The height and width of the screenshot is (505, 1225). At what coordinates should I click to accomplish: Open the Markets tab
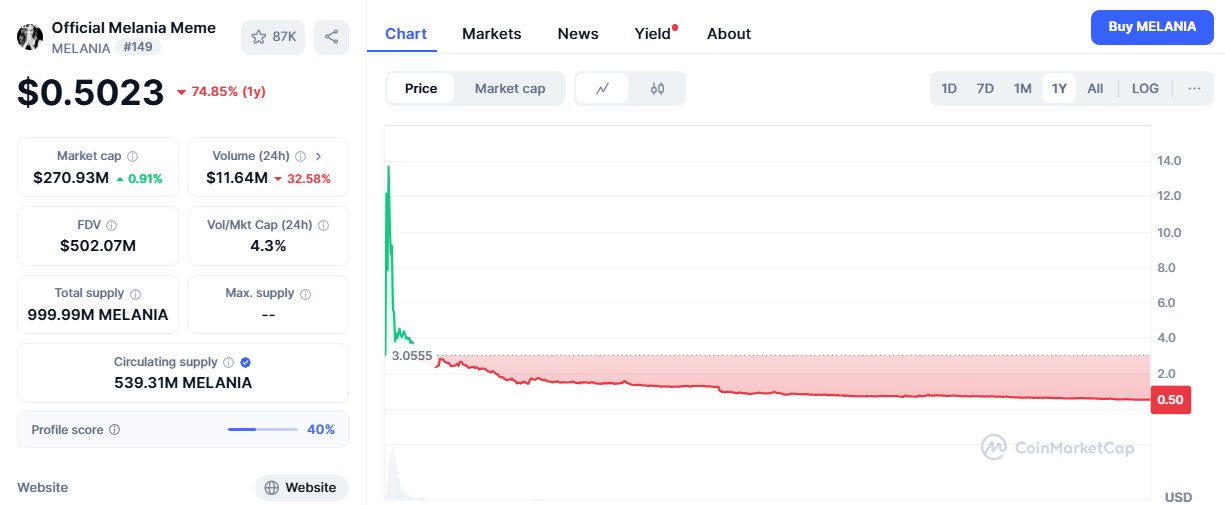click(491, 34)
